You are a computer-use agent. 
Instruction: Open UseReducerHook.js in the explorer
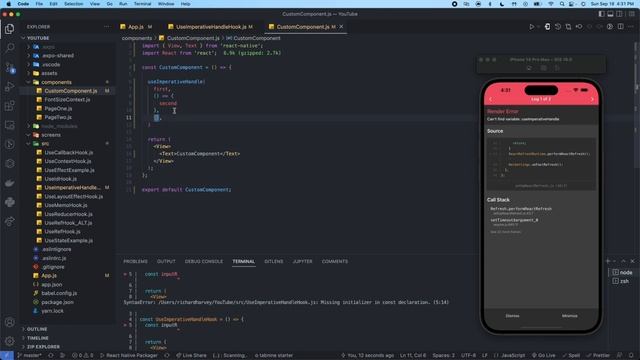coord(69,214)
